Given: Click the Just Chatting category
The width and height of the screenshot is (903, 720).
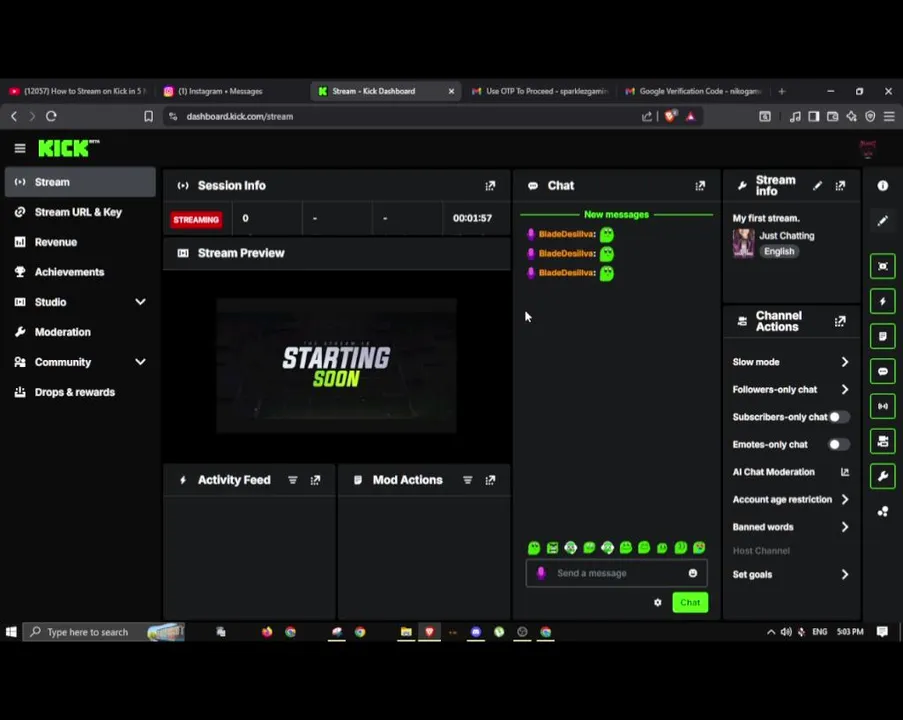Looking at the screenshot, I should point(787,236).
